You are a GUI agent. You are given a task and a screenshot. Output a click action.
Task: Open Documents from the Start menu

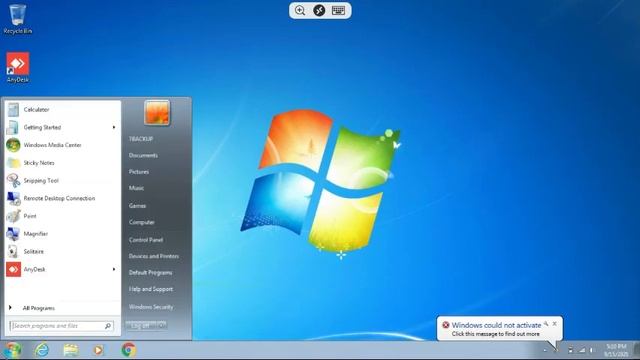pos(143,155)
